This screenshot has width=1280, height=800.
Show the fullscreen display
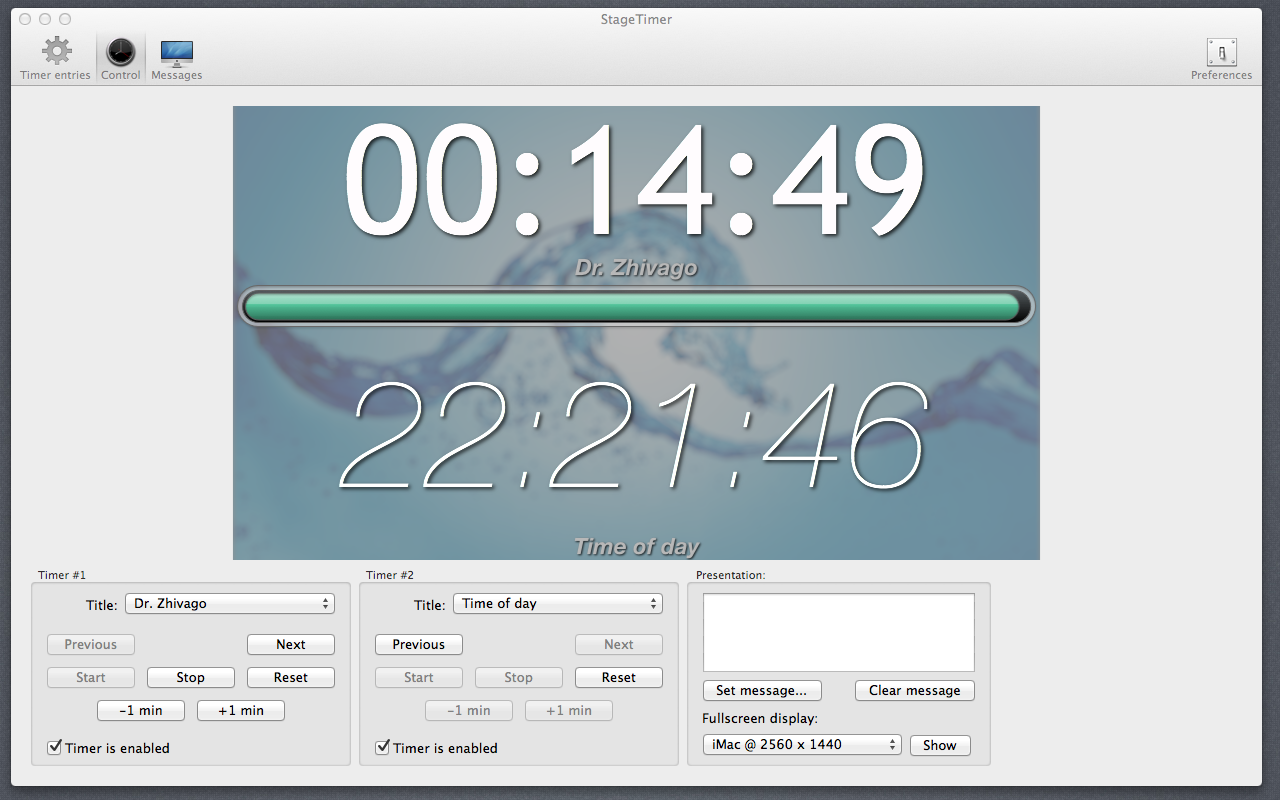pyautogui.click(x=940, y=745)
